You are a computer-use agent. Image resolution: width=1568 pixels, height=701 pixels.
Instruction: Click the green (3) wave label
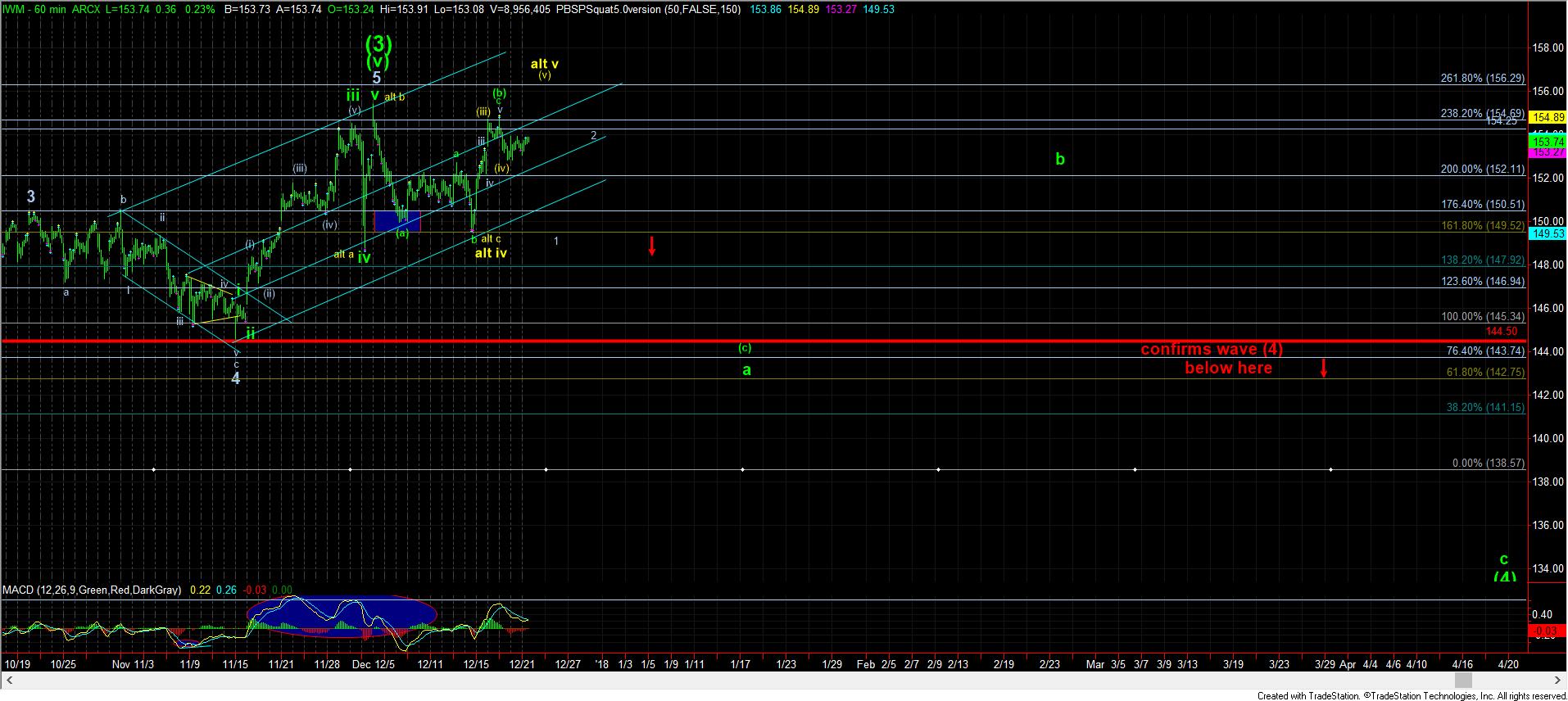377,43
